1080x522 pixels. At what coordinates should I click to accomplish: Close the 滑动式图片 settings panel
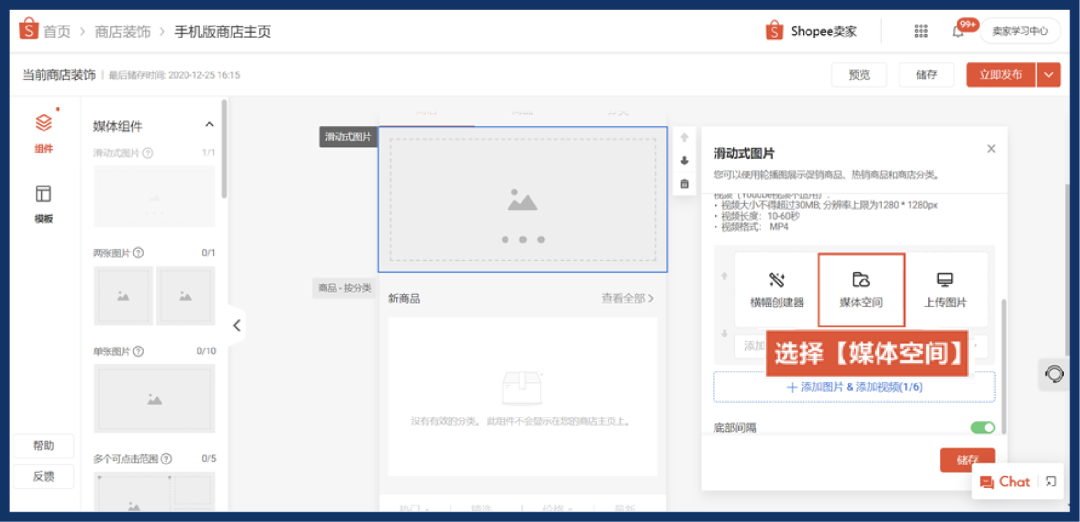(991, 148)
